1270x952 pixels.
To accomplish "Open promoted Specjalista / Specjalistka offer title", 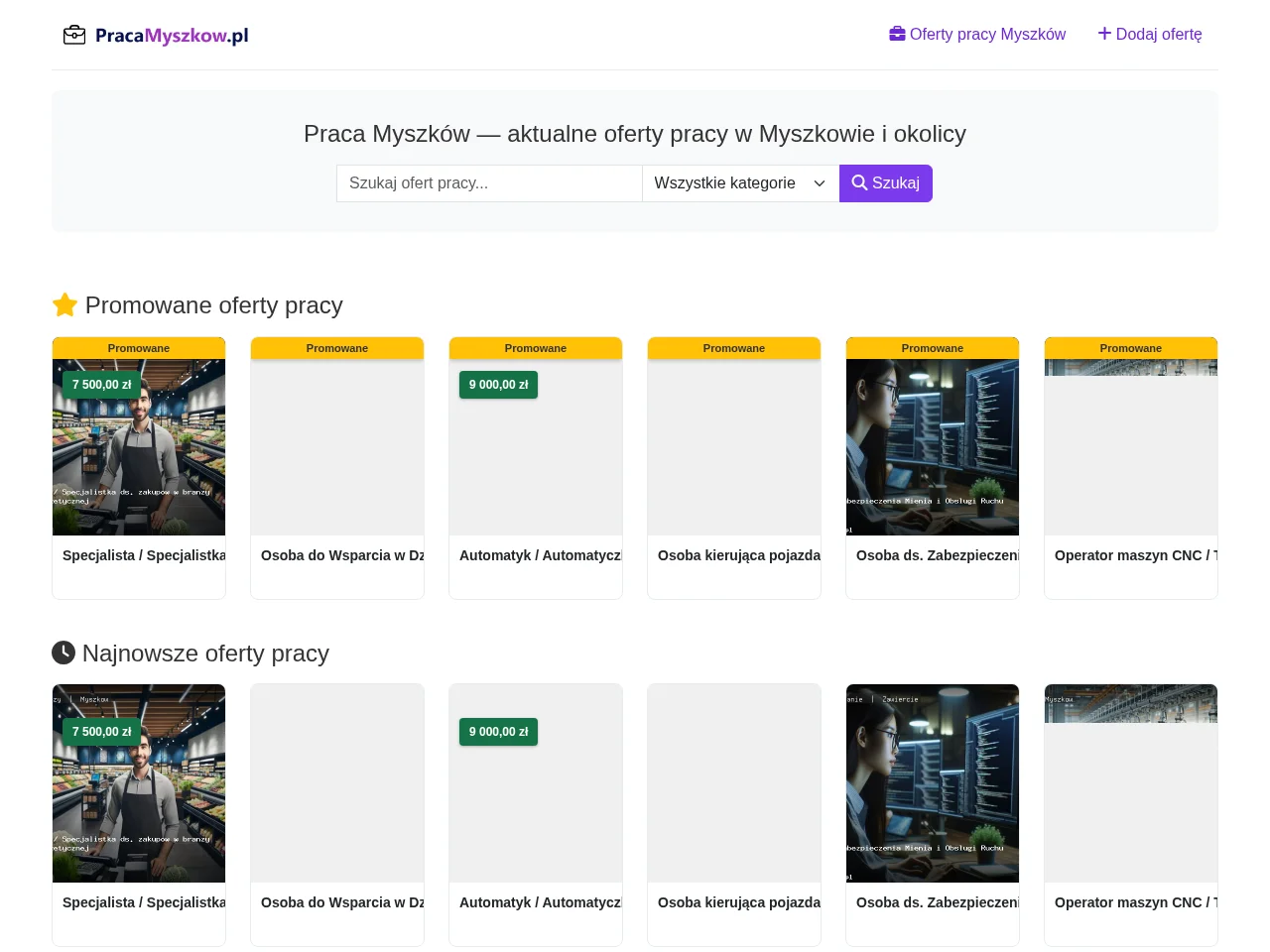I will 144,555.
